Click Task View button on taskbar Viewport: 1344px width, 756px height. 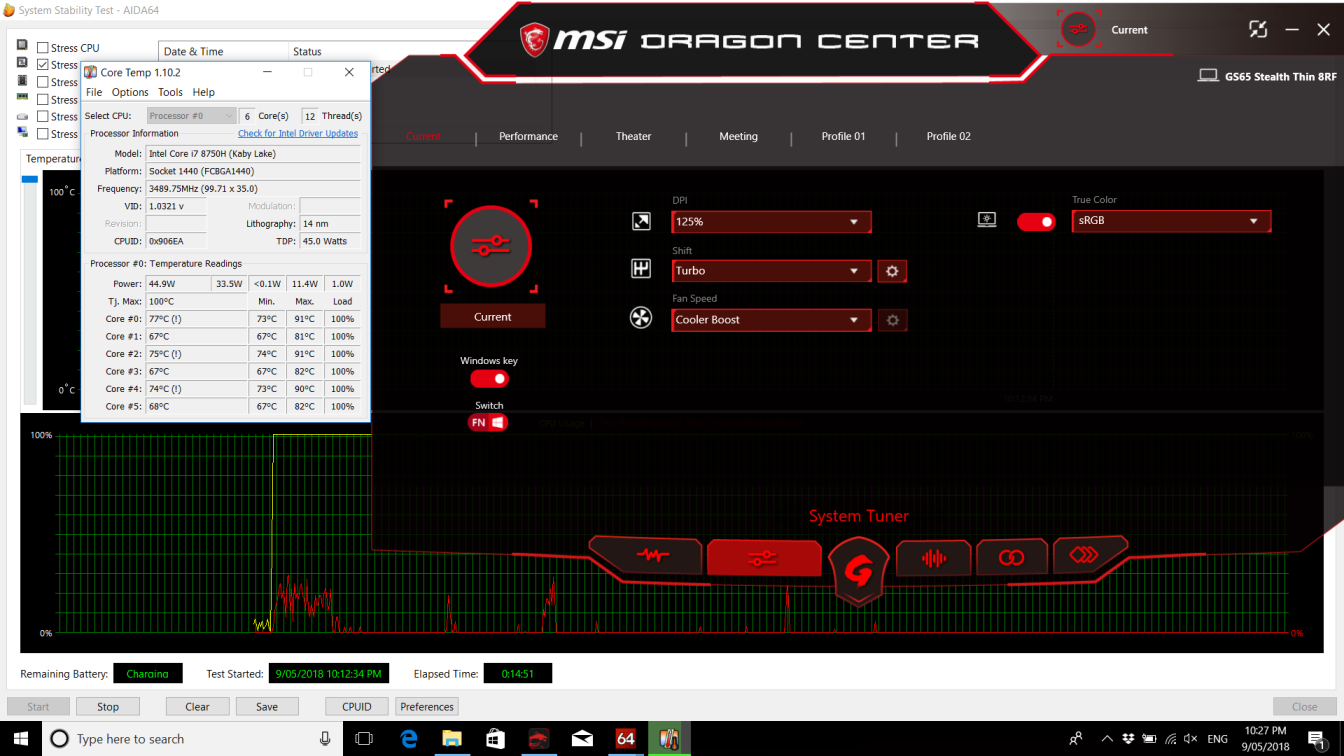tap(365, 739)
